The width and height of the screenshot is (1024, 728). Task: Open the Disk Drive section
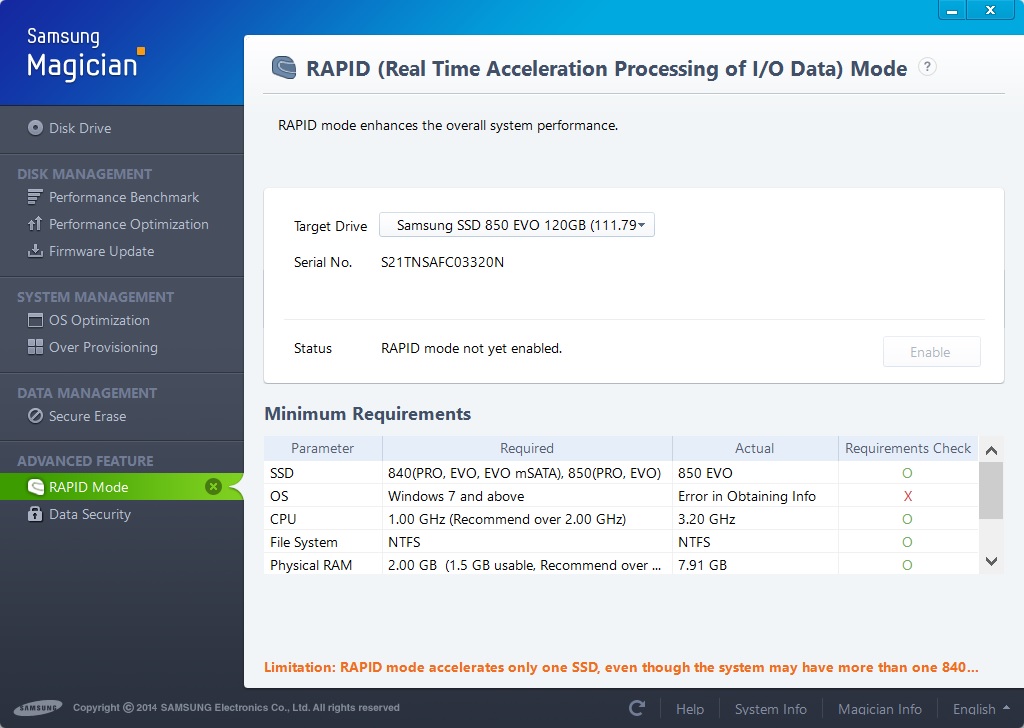coord(80,128)
